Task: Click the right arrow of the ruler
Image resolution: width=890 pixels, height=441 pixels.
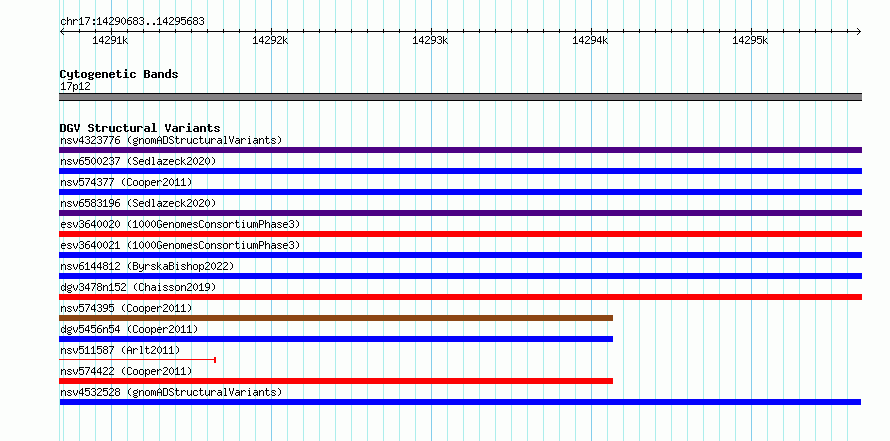Action: tap(859, 31)
